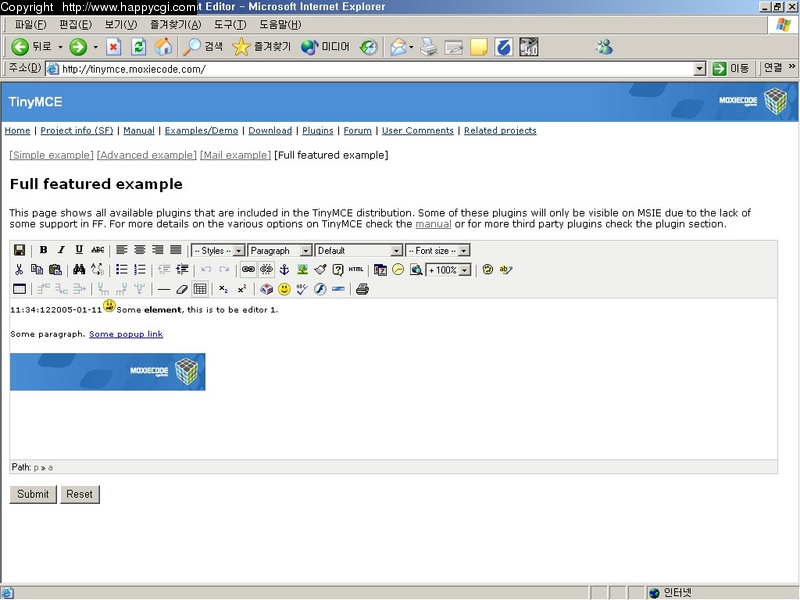Click 'Some popup link' in editor

point(126,334)
